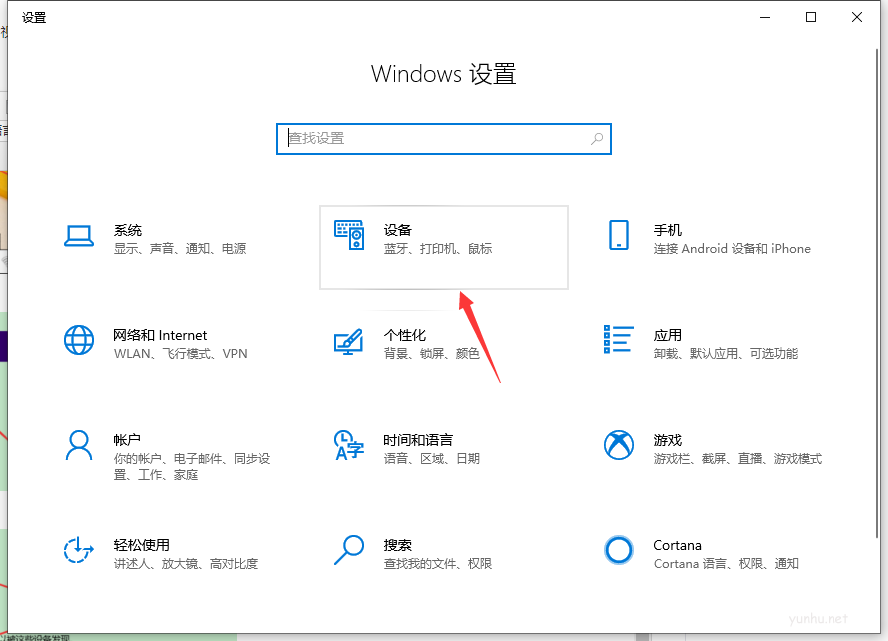This screenshot has width=888, height=641.
Task: Focus the 查找设置 search field
Action: coord(444,139)
